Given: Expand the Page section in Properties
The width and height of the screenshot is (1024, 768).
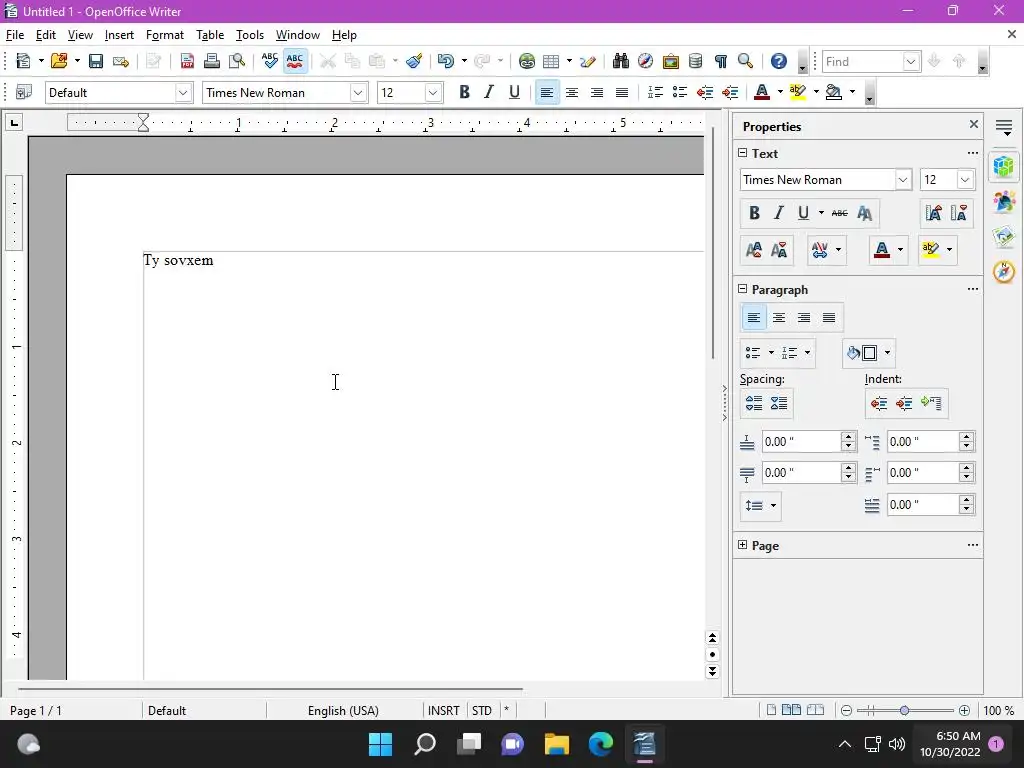Looking at the screenshot, I should click(743, 545).
